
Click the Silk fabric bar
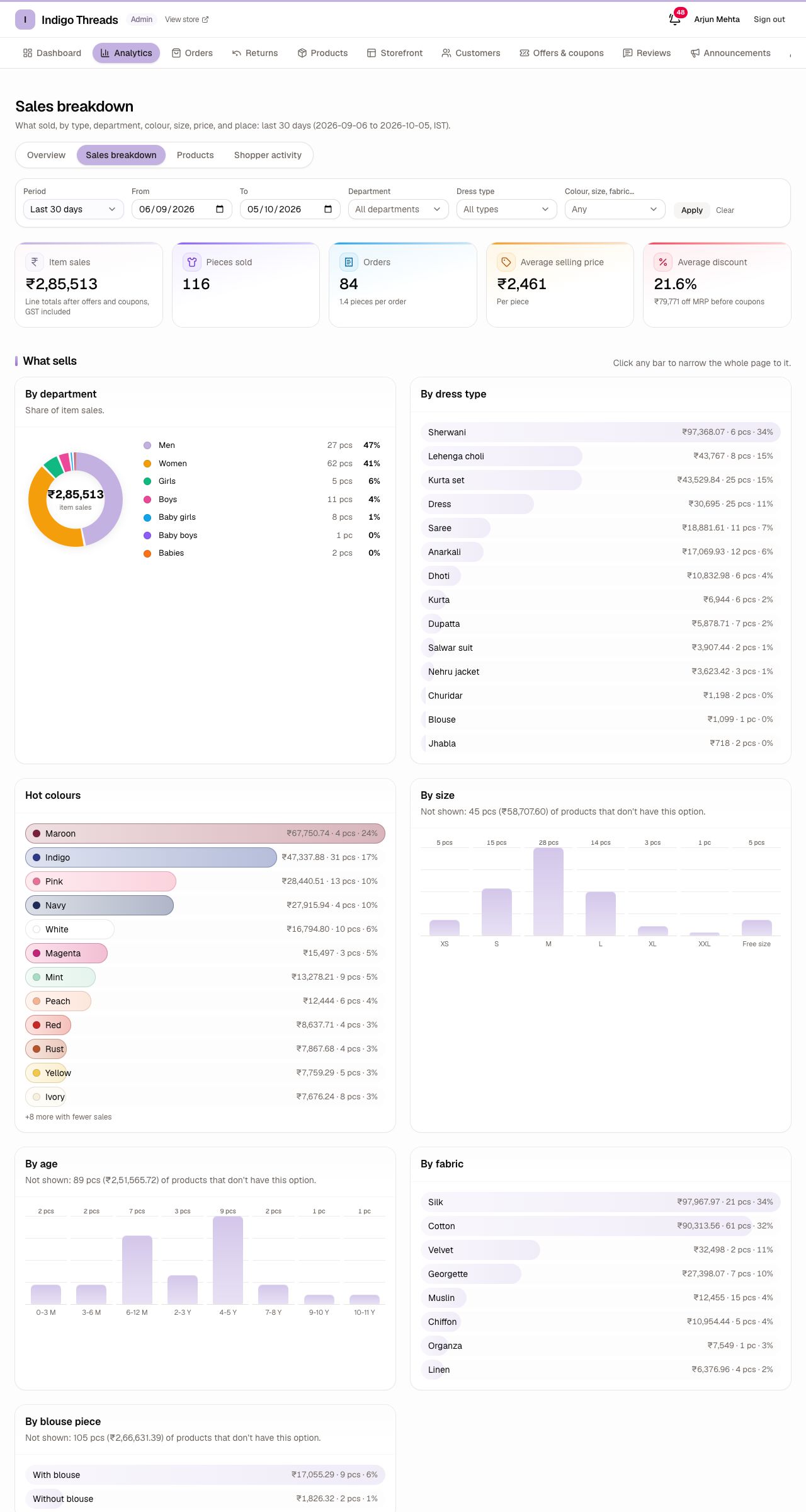coord(601,1202)
